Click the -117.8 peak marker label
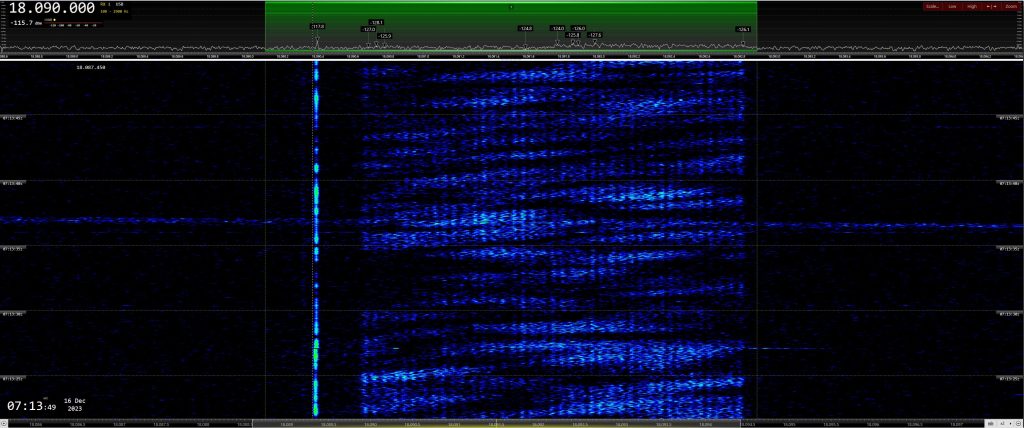1024x428 pixels. click(317, 27)
